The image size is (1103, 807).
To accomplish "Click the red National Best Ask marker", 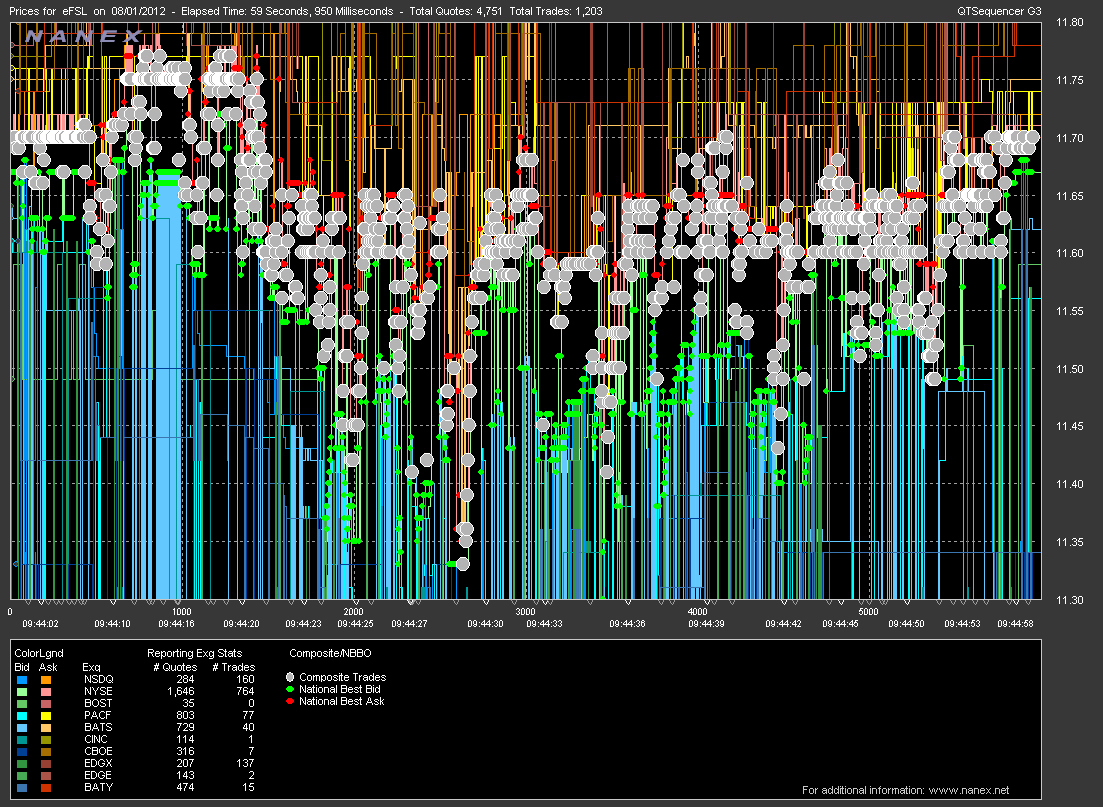I will [x=289, y=701].
